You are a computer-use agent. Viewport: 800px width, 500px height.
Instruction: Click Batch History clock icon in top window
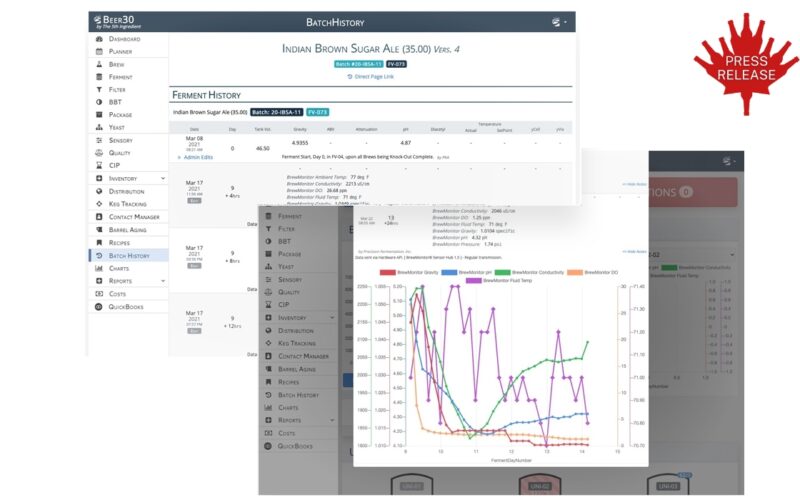(x=99, y=256)
